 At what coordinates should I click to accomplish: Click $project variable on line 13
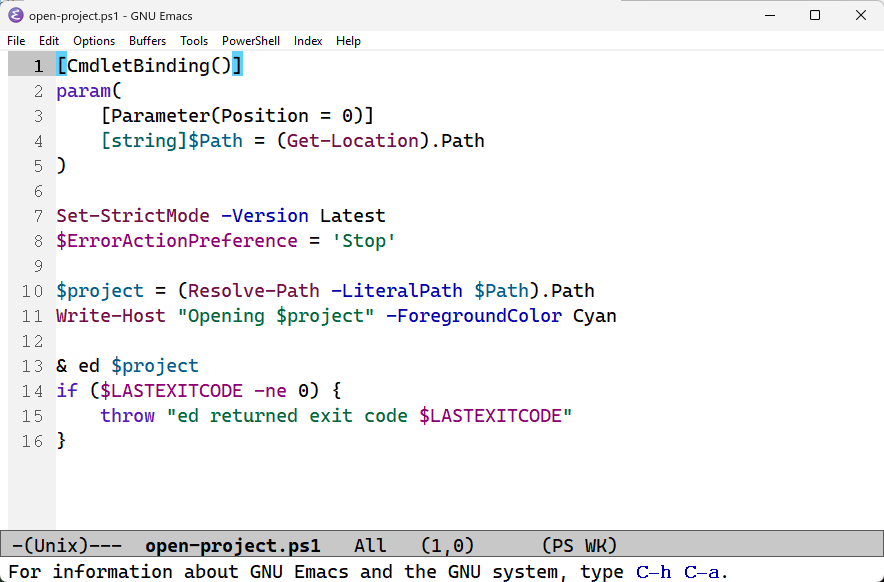pyautogui.click(x=155, y=366)
